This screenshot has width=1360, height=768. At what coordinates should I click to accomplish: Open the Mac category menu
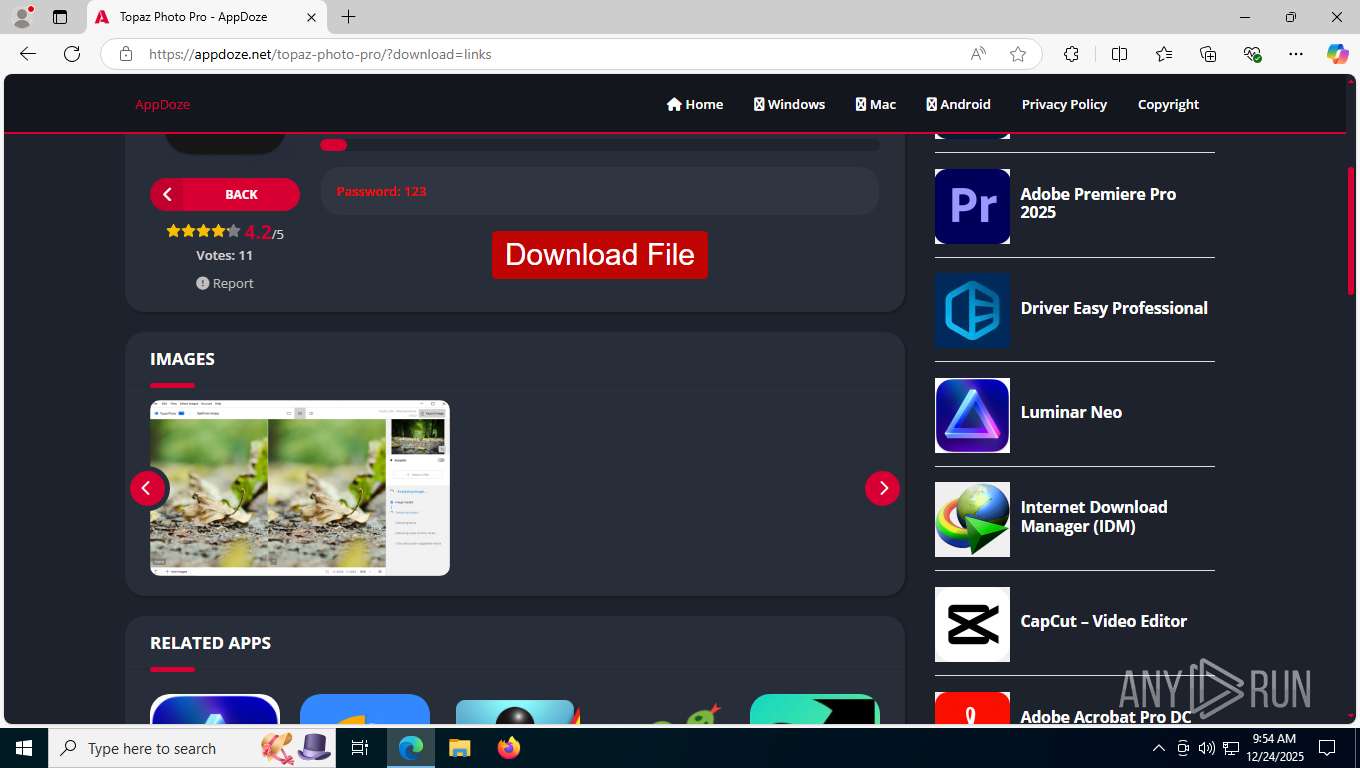tap(876, 104)
